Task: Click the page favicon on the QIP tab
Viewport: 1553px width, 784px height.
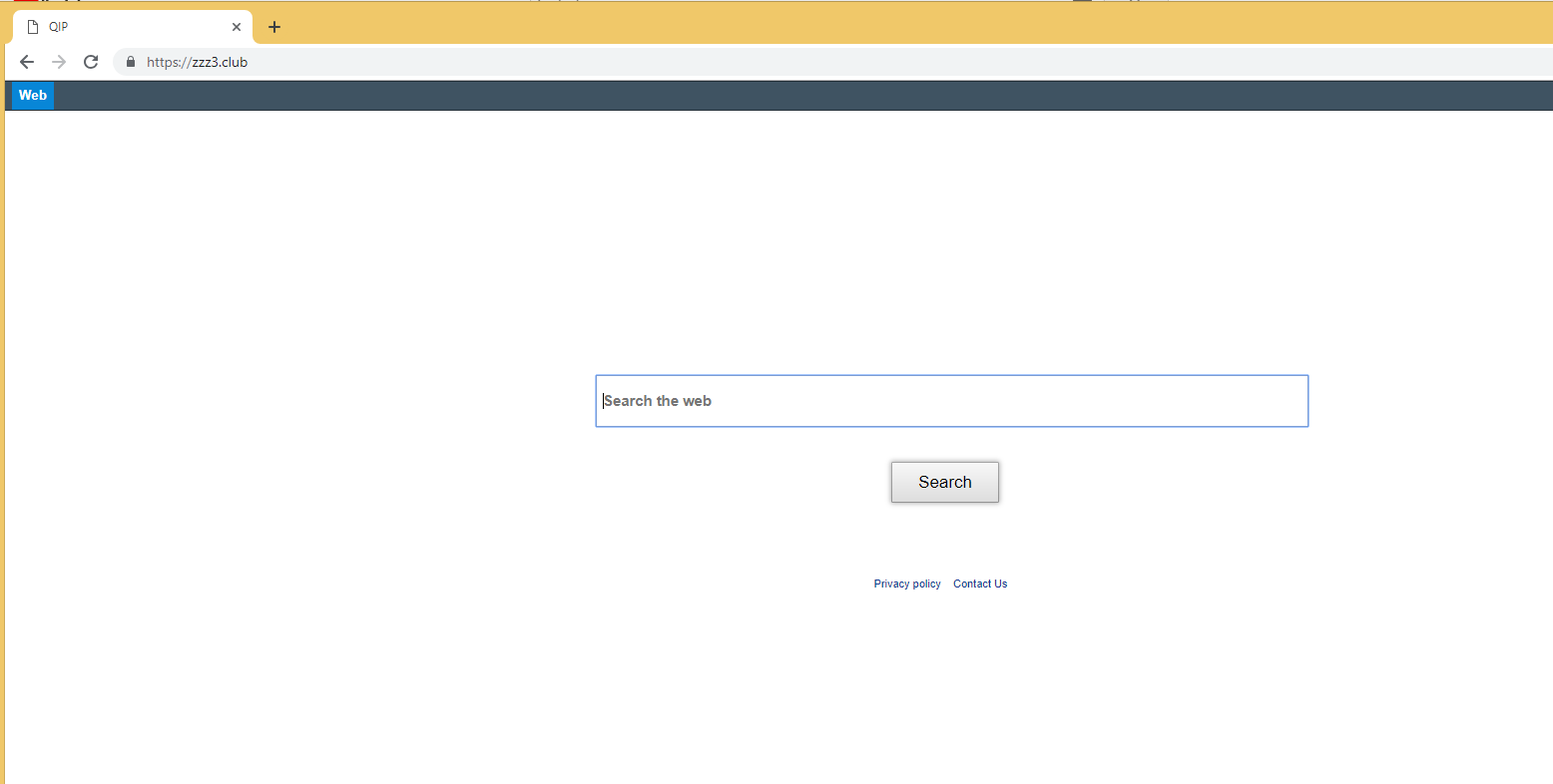Action: (x=33, y=27)
